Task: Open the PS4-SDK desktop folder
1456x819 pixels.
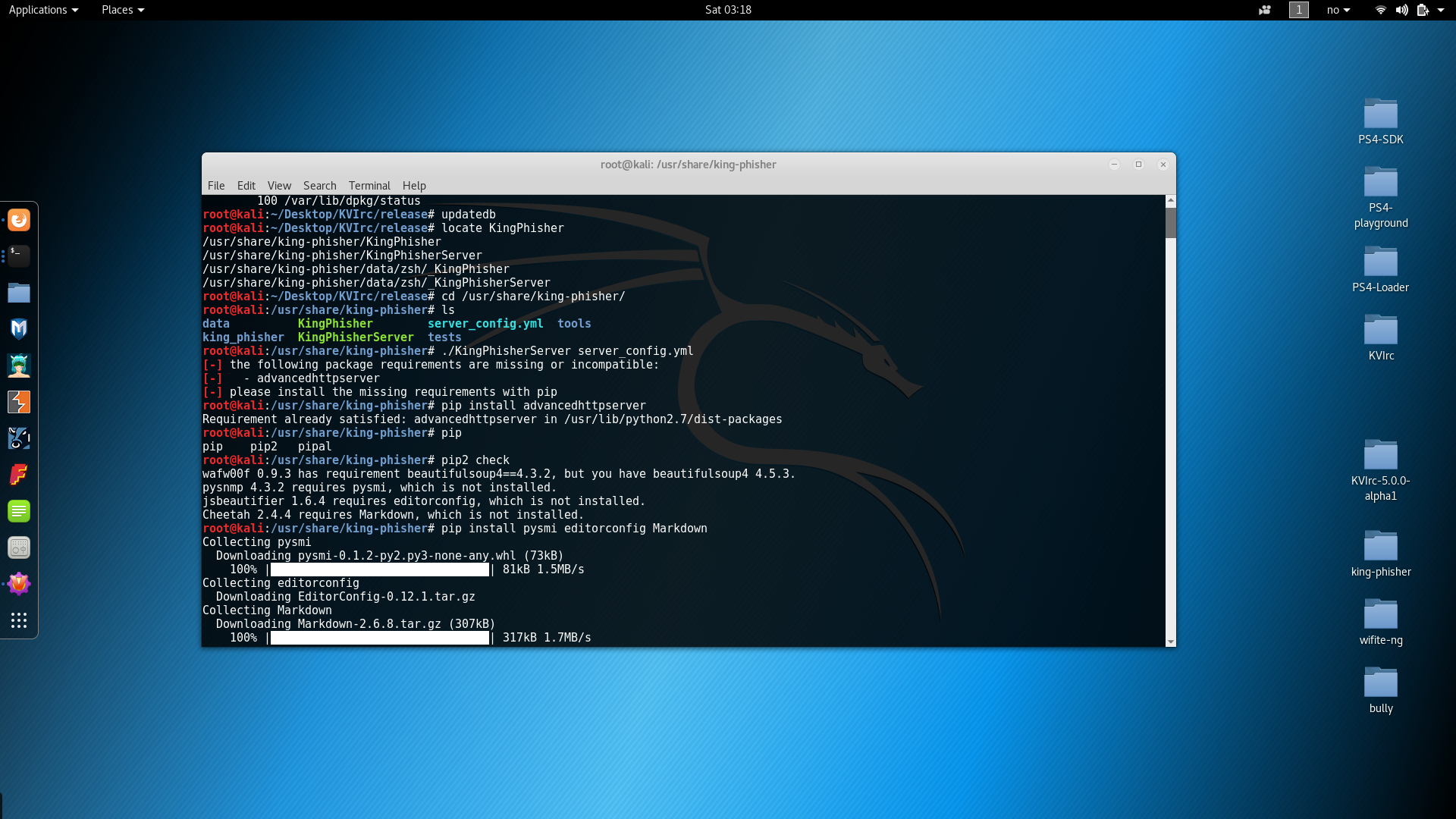Action: (x=1380, y=121)
